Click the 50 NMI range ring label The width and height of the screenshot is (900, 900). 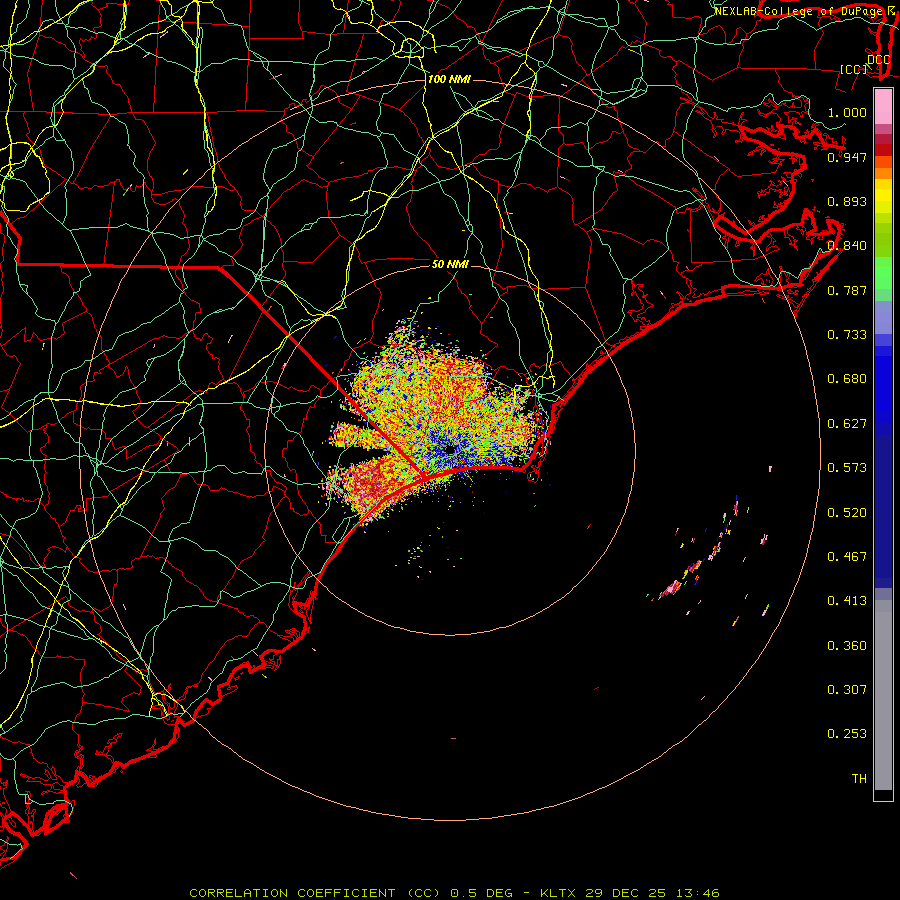click(x=450, y=264)
